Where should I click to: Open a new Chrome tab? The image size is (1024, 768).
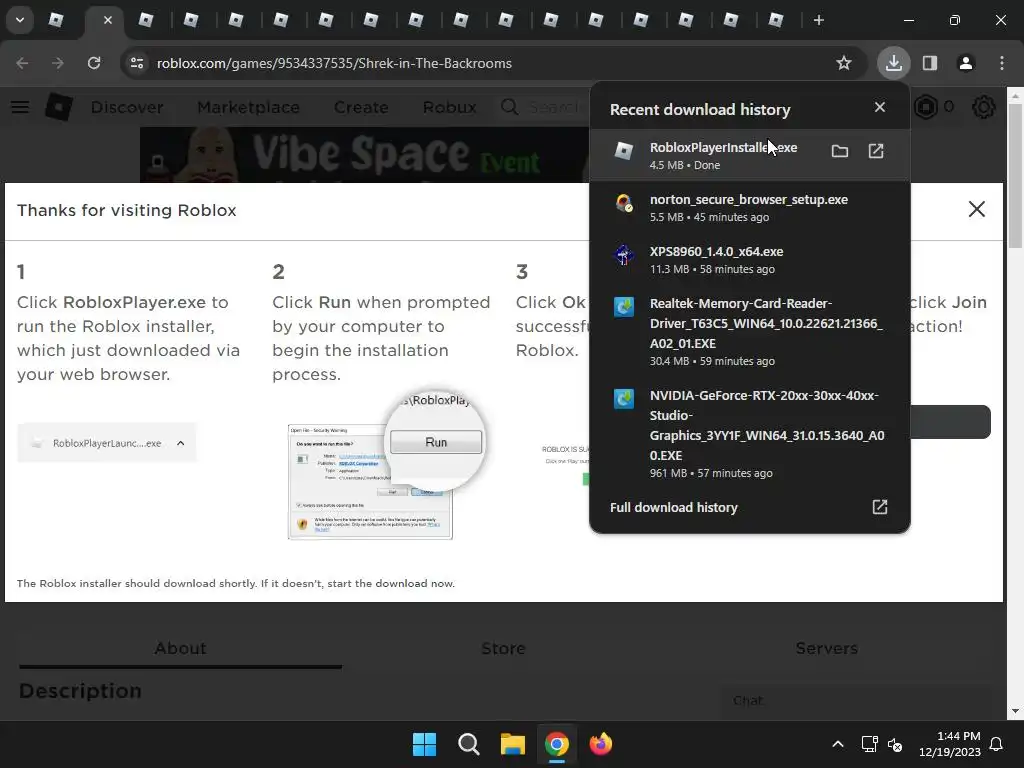point(819,20)
